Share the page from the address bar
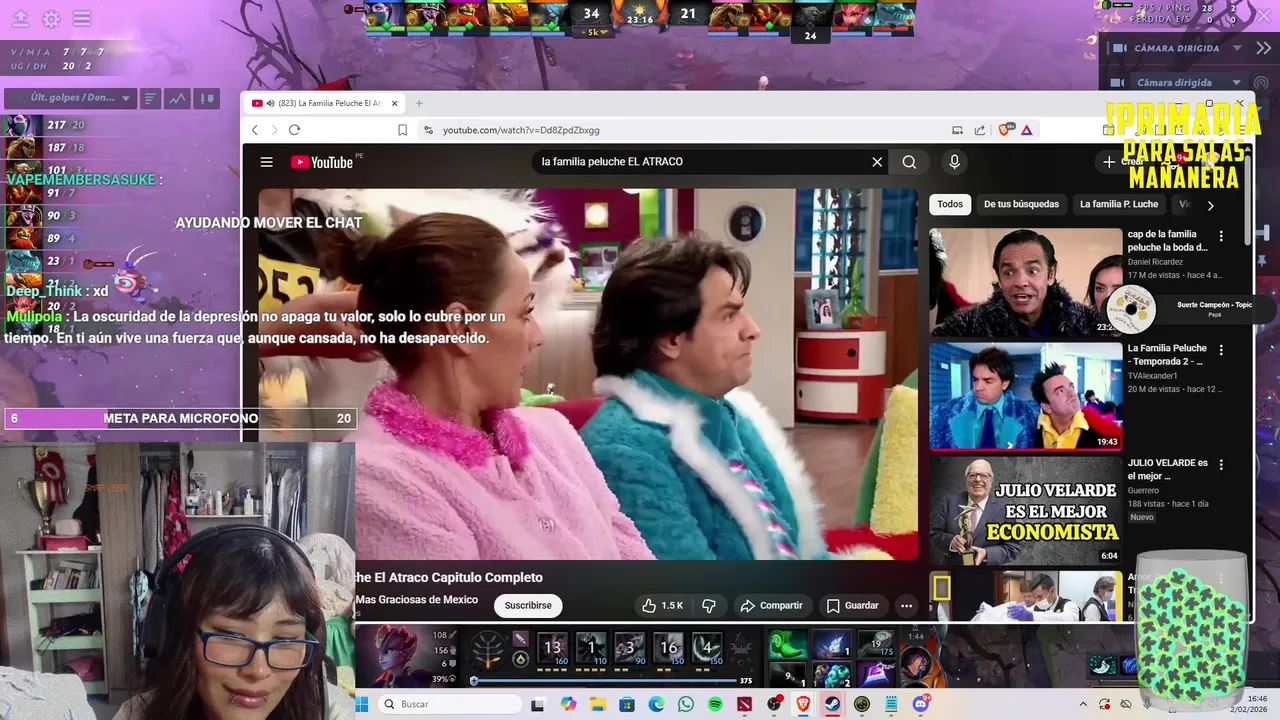 (980, 130)
